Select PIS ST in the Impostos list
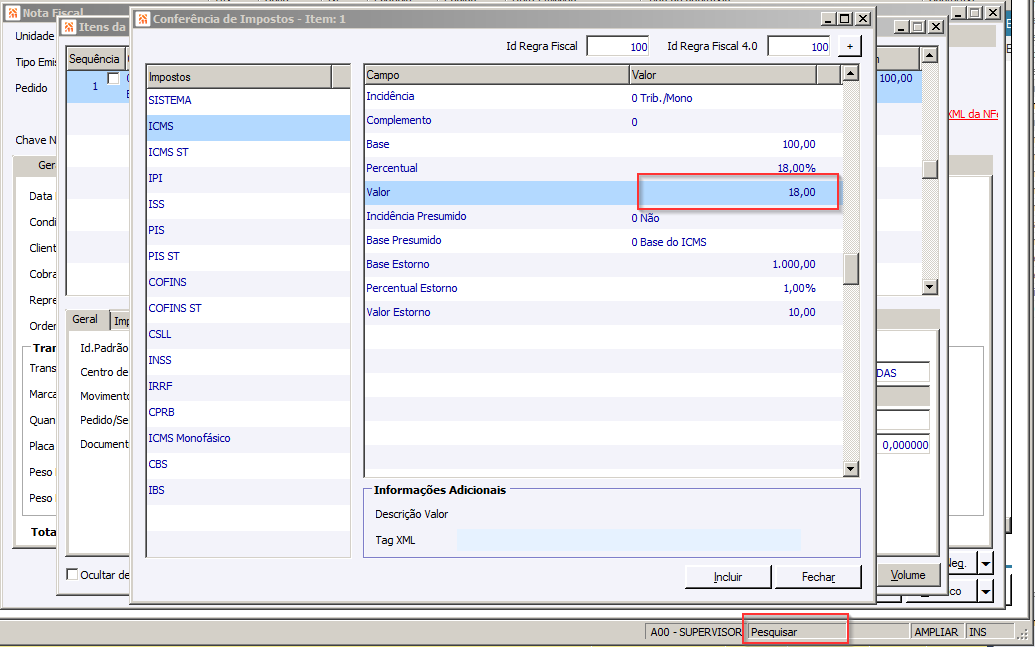 tap(248, 256)
